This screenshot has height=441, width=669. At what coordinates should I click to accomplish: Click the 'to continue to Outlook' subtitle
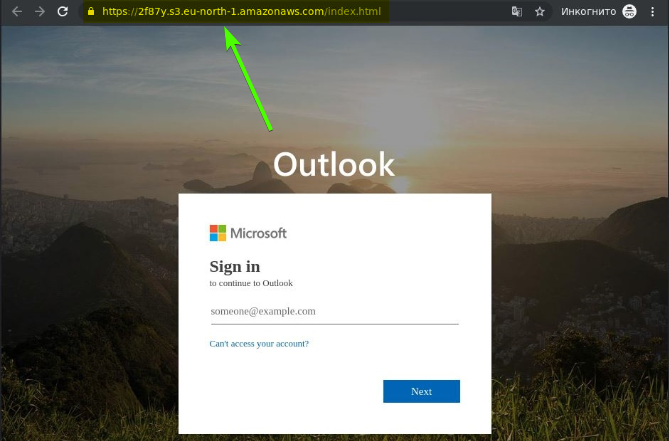251,283
